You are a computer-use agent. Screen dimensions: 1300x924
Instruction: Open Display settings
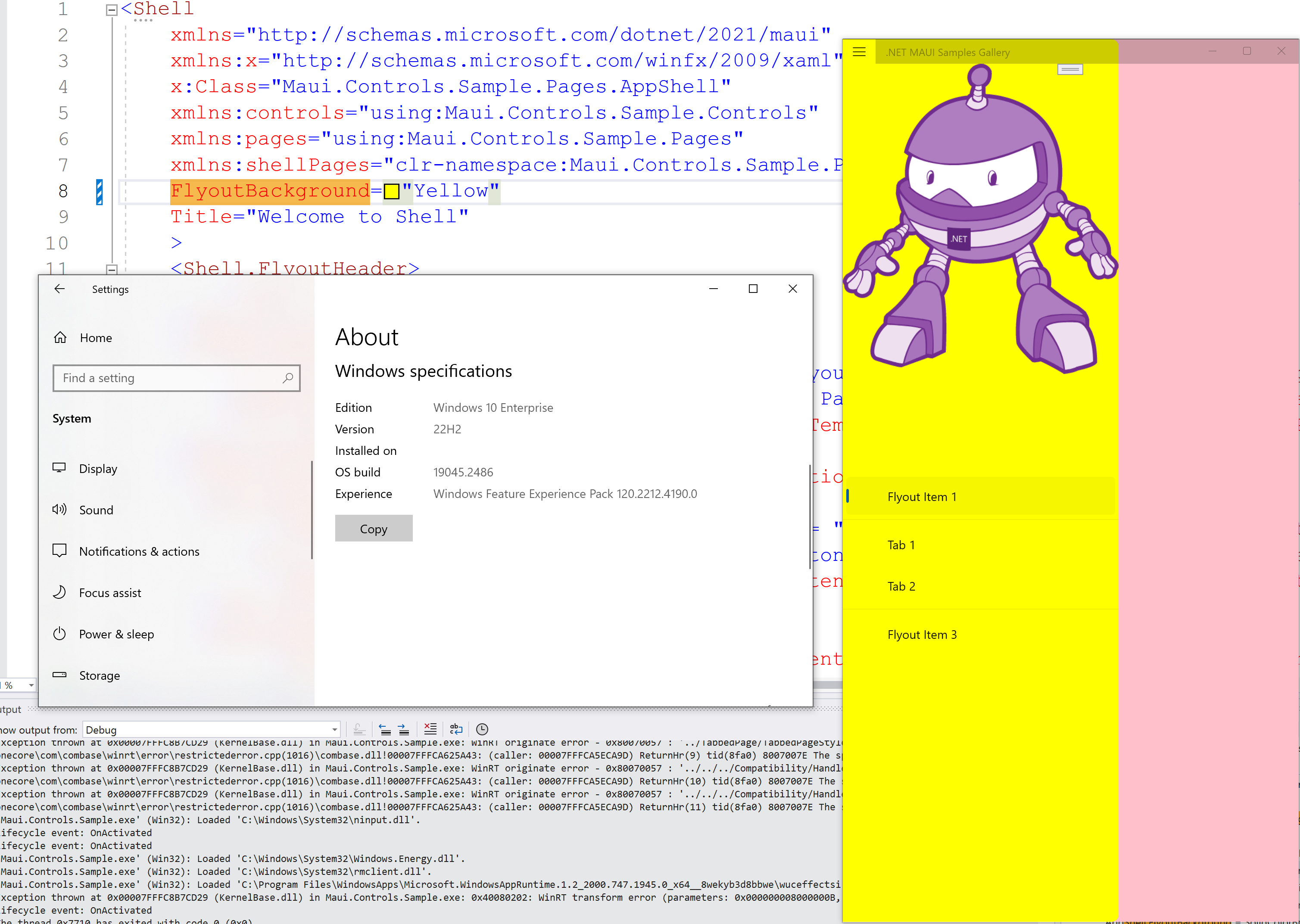click(99, 468)
